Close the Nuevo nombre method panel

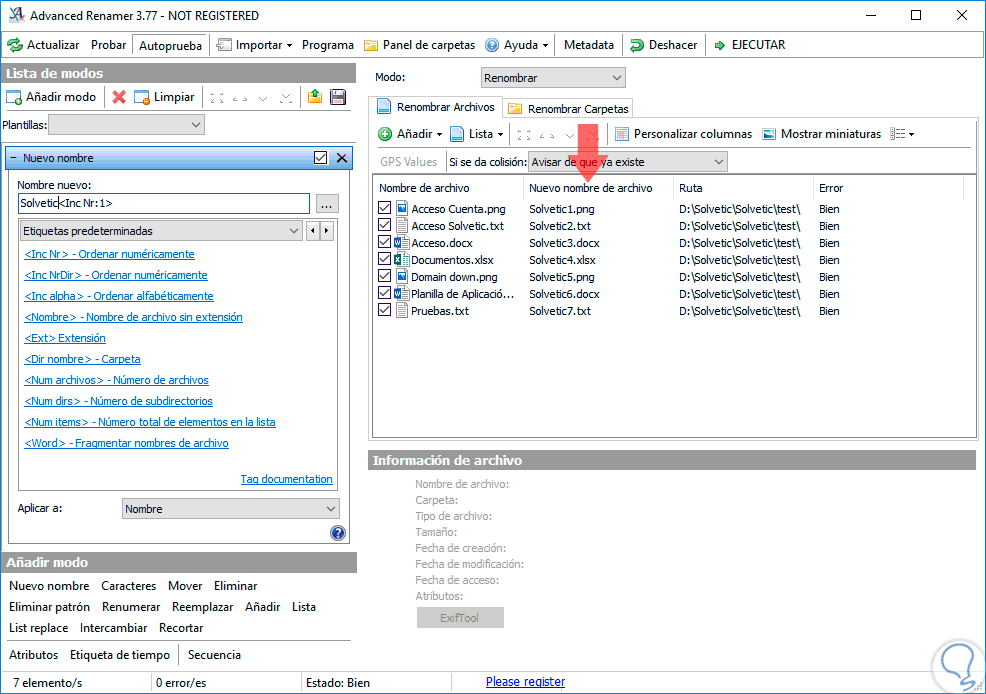click(x=341, y=158)
